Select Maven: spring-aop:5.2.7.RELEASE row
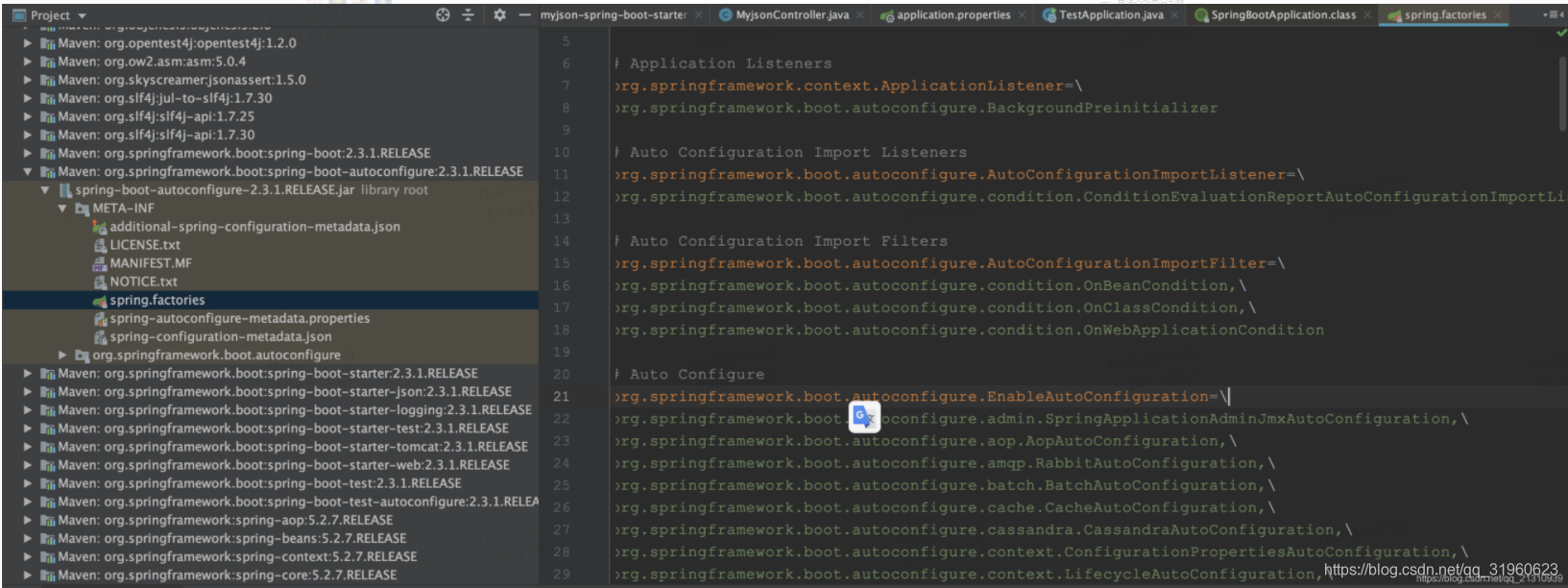The image size is (1568, 588). click(270, 520)
